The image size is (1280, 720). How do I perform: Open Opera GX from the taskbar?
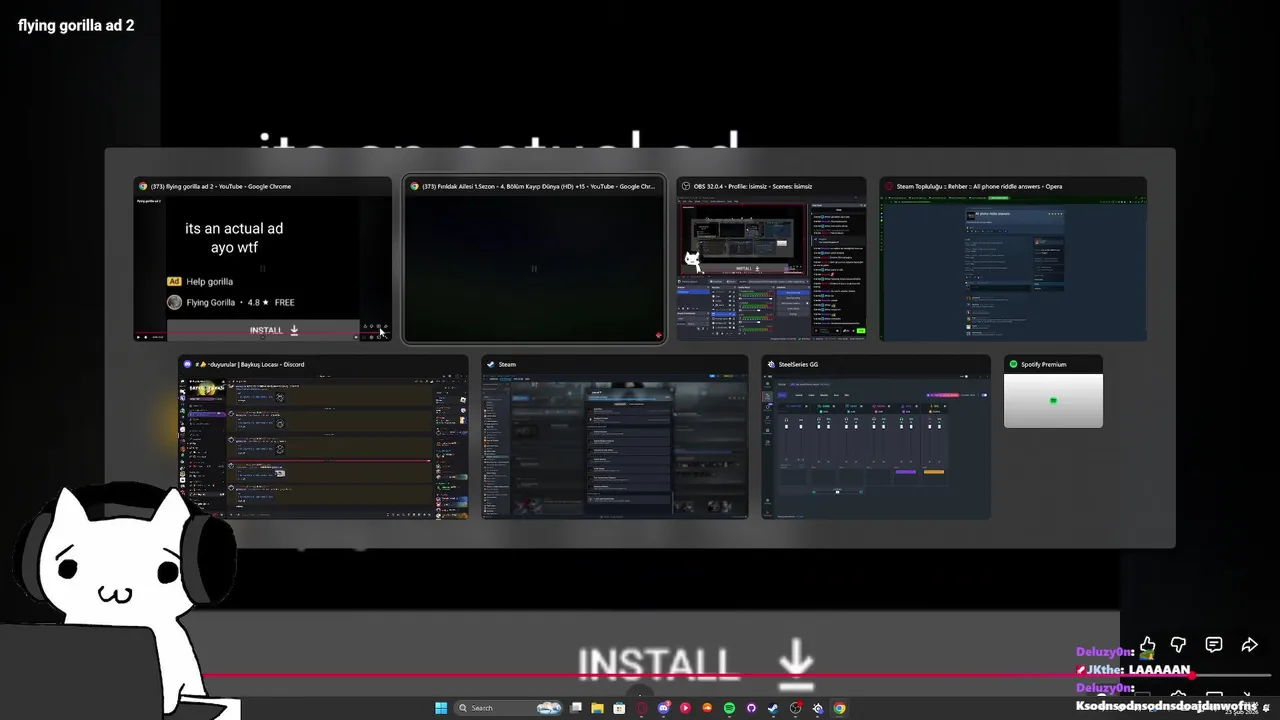[641, 708]
